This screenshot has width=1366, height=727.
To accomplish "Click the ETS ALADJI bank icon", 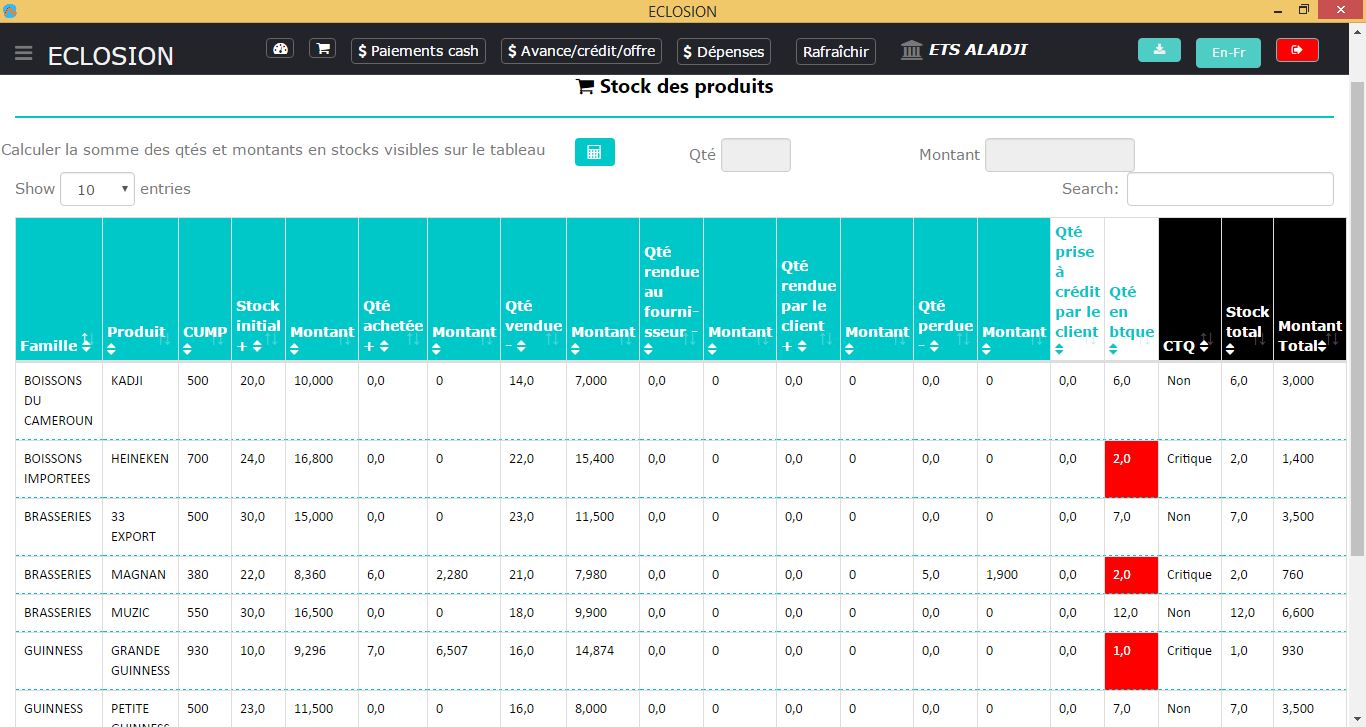I will (x=911, y=50).
